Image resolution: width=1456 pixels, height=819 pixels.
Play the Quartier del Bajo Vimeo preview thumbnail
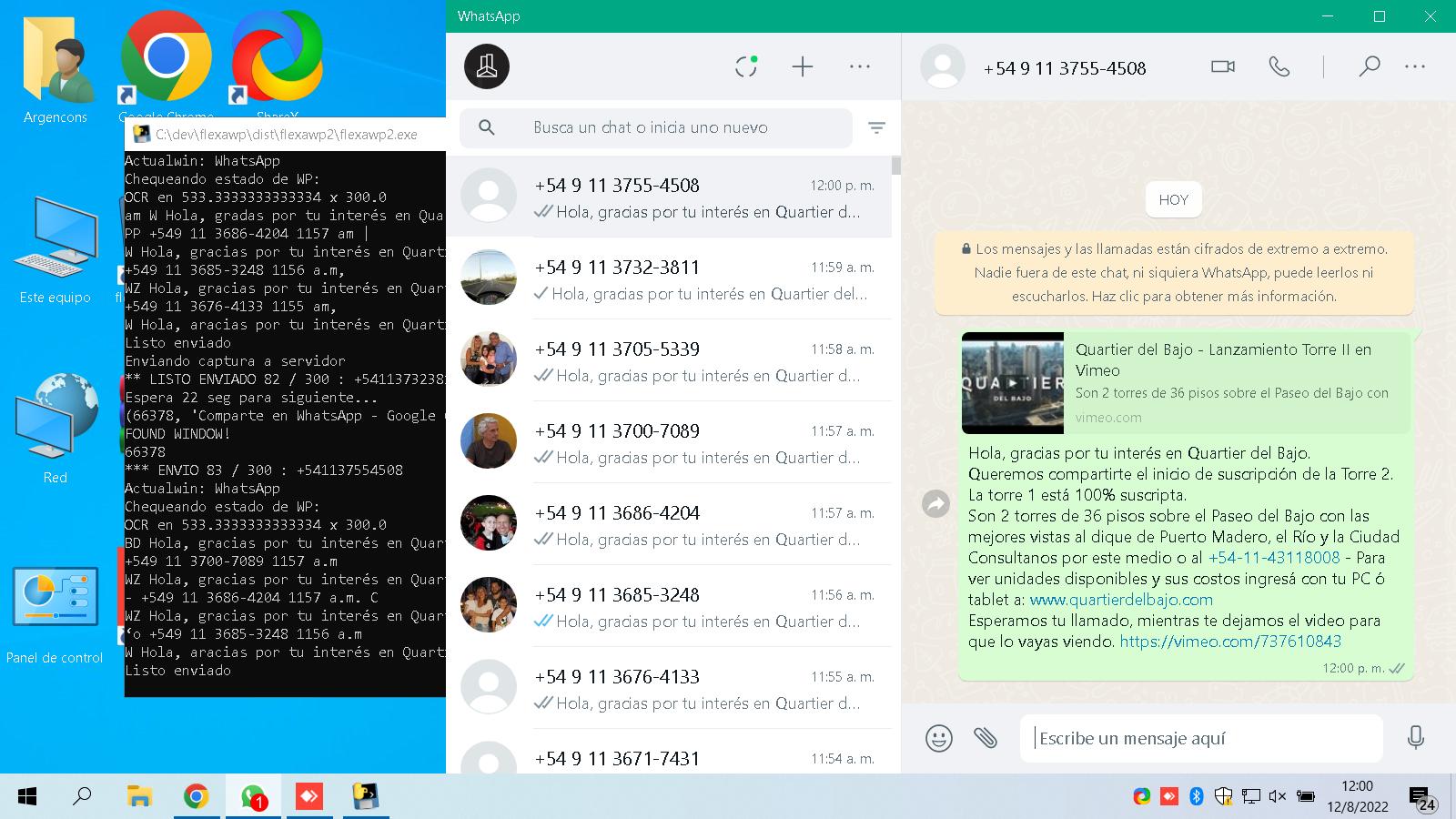pos(1013,383)
